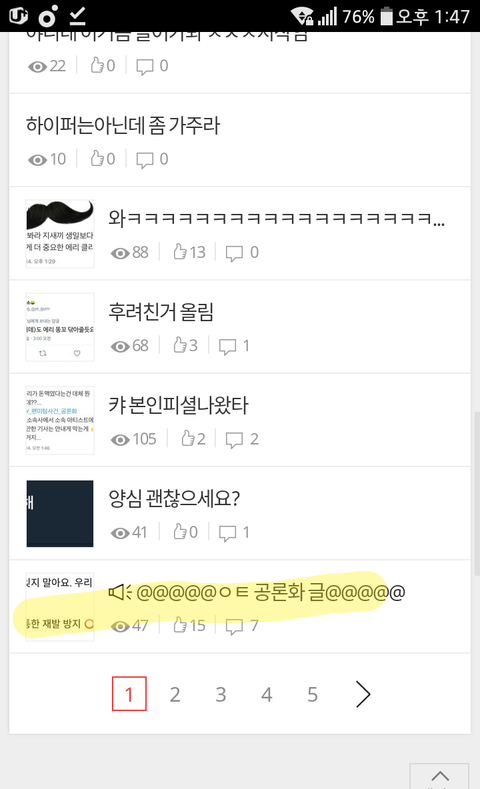480x789 pixels.
Task: Open the dark navy thumbnail image
Action: [60, 513]
